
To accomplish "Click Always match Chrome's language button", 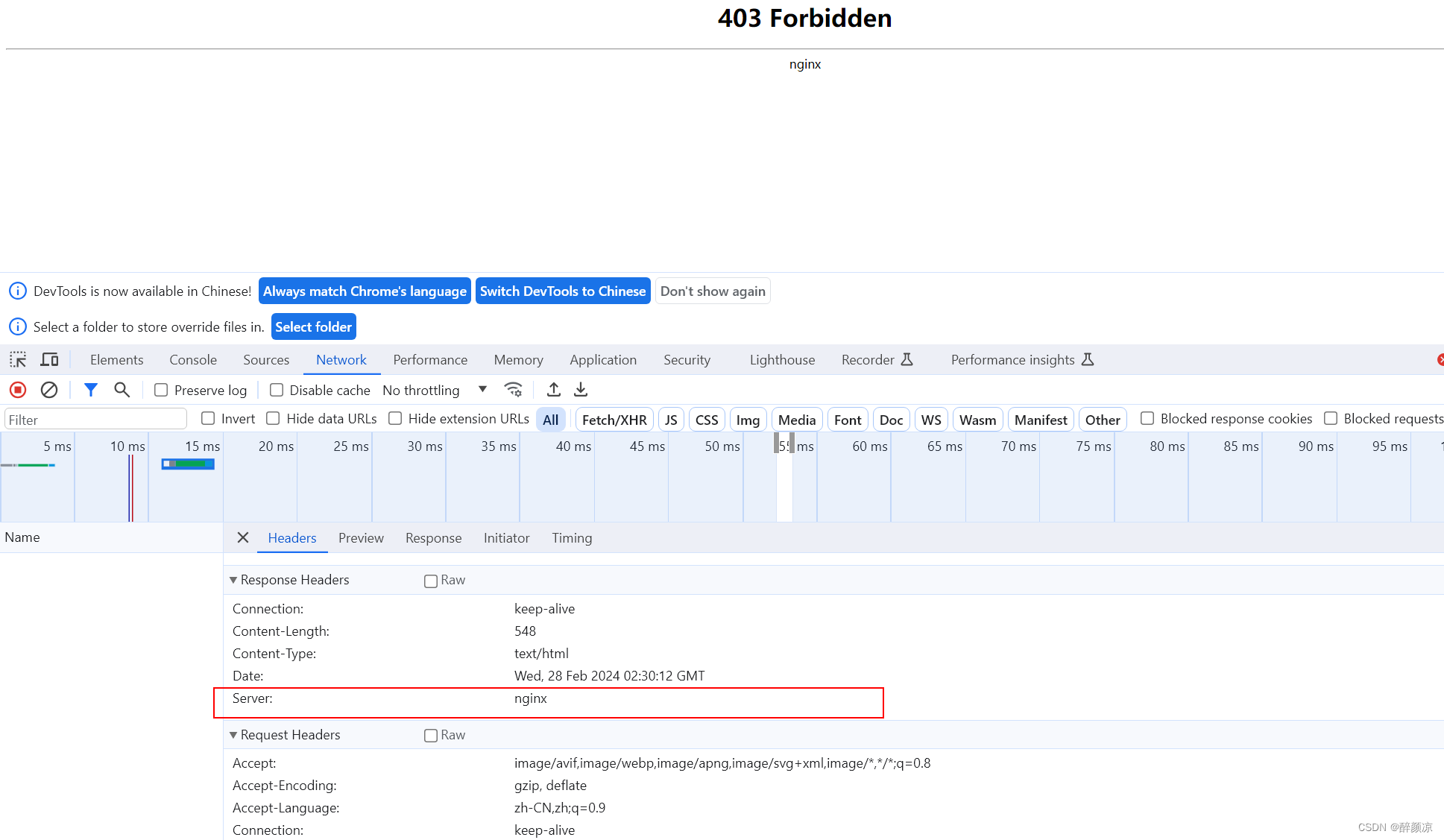I will tap(364, 291).
